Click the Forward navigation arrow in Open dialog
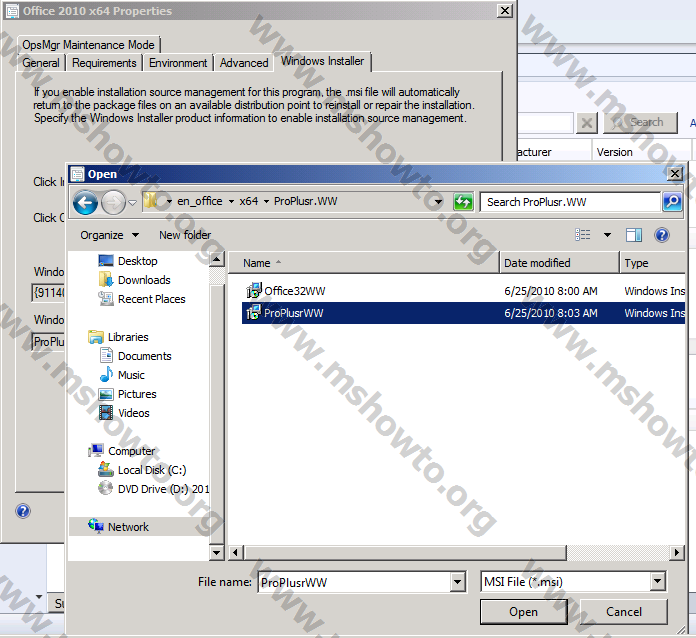696x638 pixels. point(113,203)
